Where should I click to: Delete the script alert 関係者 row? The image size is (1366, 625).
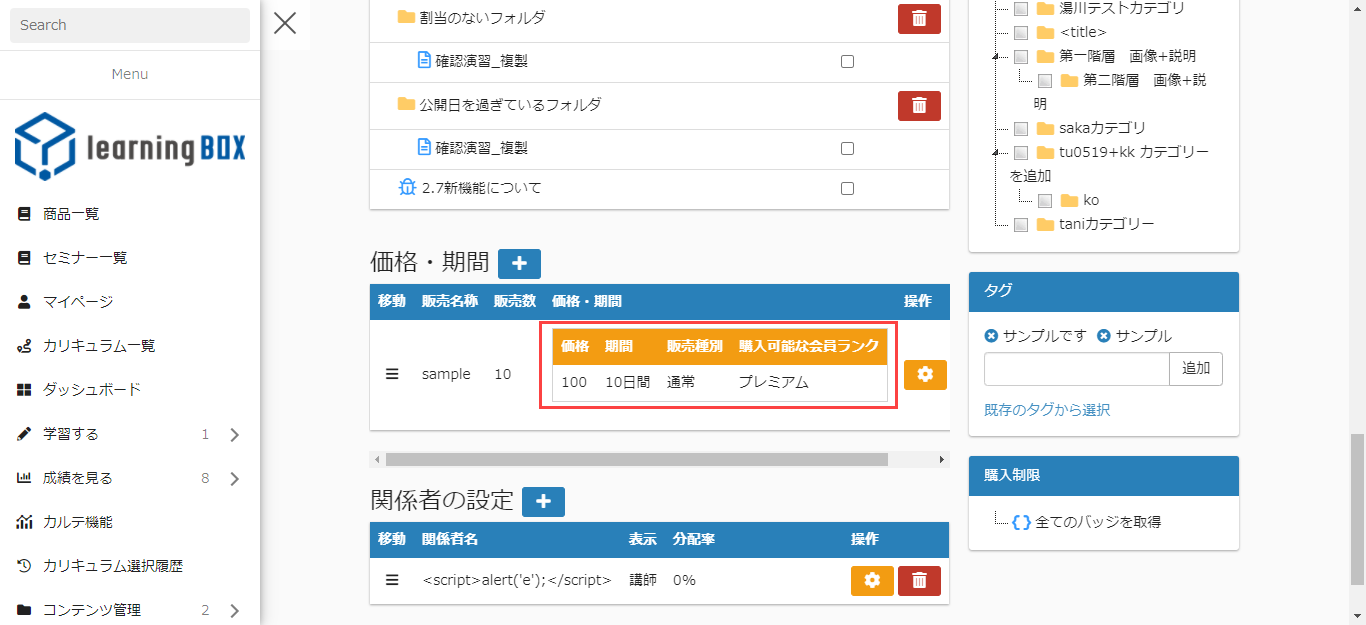[919, 580]
